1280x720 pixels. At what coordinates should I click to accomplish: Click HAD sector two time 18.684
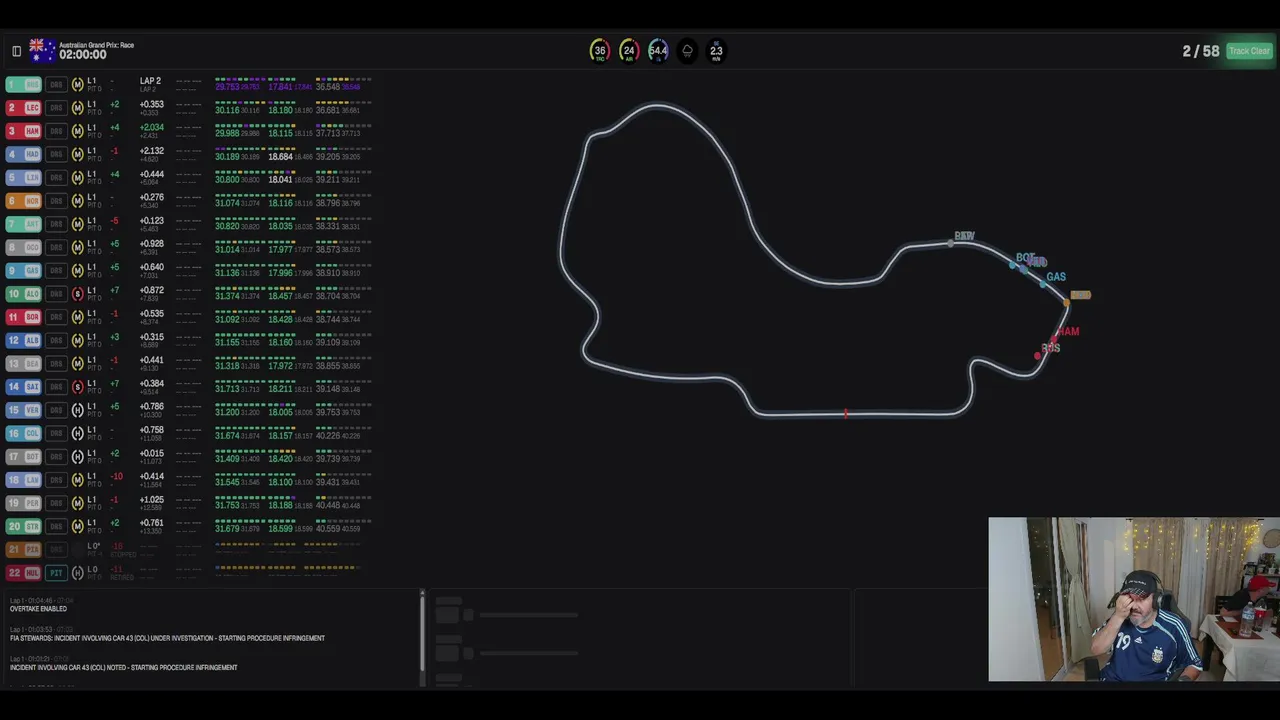pos(280,157)
